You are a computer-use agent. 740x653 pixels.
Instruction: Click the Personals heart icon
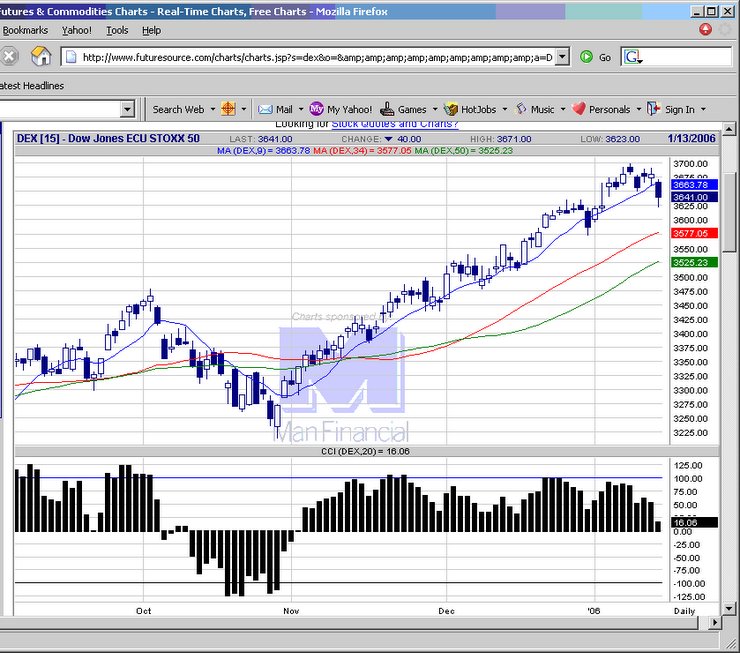[579, 109]
